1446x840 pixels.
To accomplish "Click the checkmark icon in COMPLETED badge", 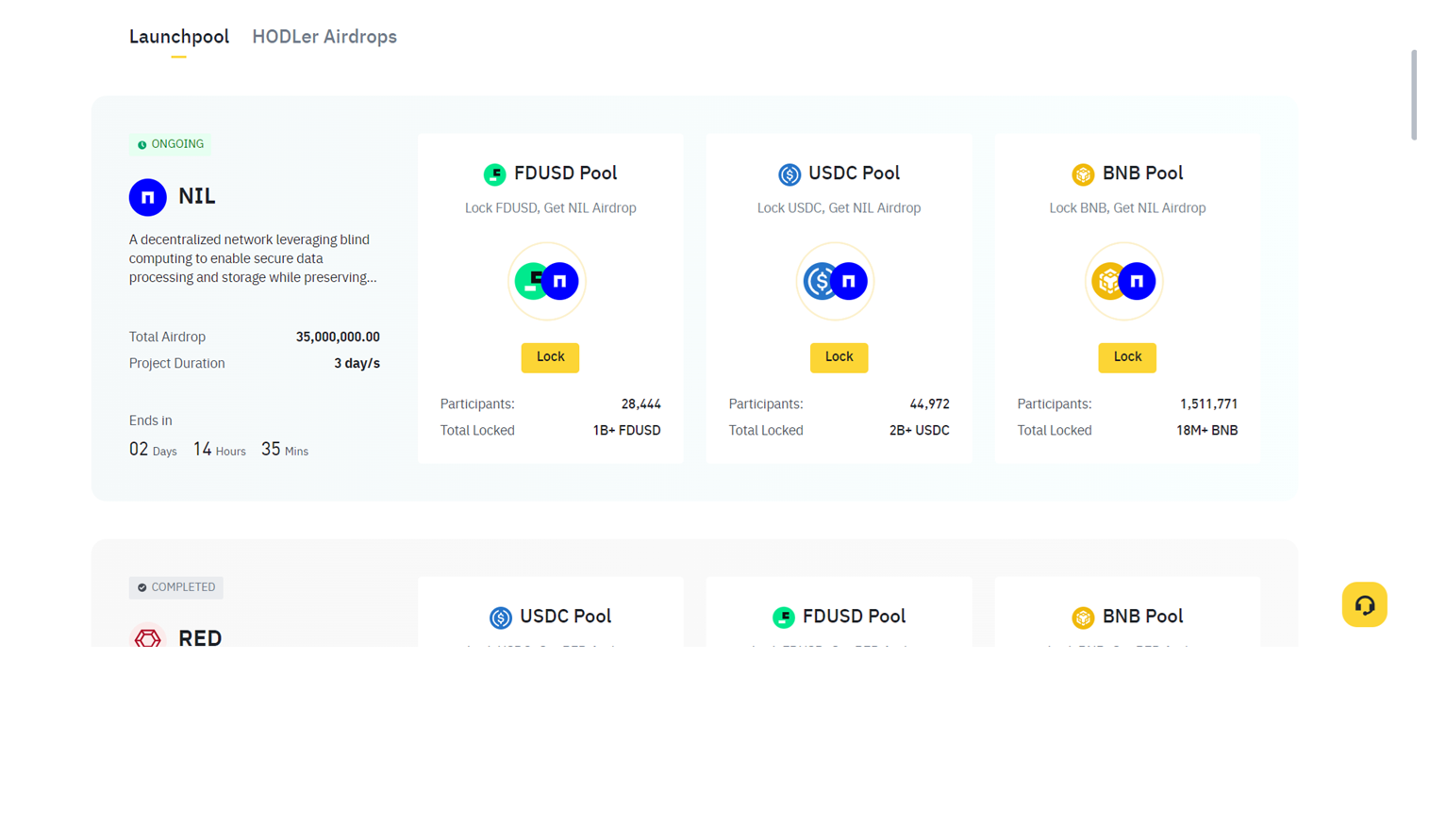I will [142, 588].
